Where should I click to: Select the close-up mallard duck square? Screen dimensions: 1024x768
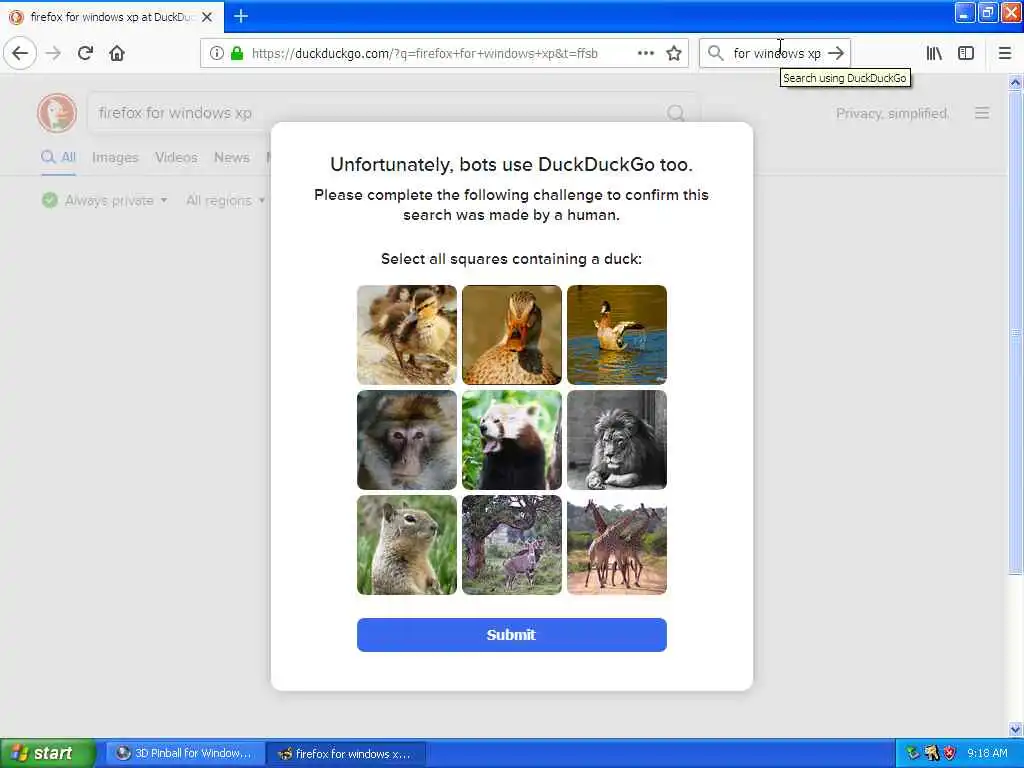512,334
